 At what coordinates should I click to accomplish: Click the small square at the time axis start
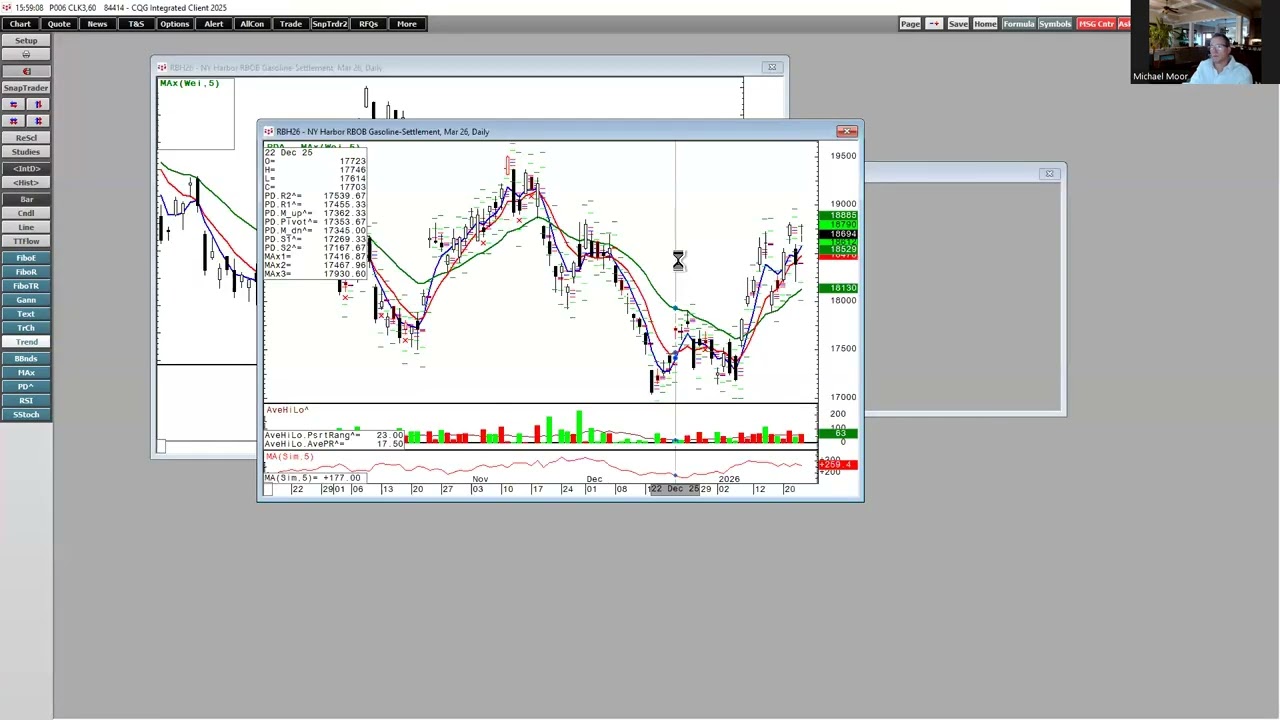[x=268, y=489]
